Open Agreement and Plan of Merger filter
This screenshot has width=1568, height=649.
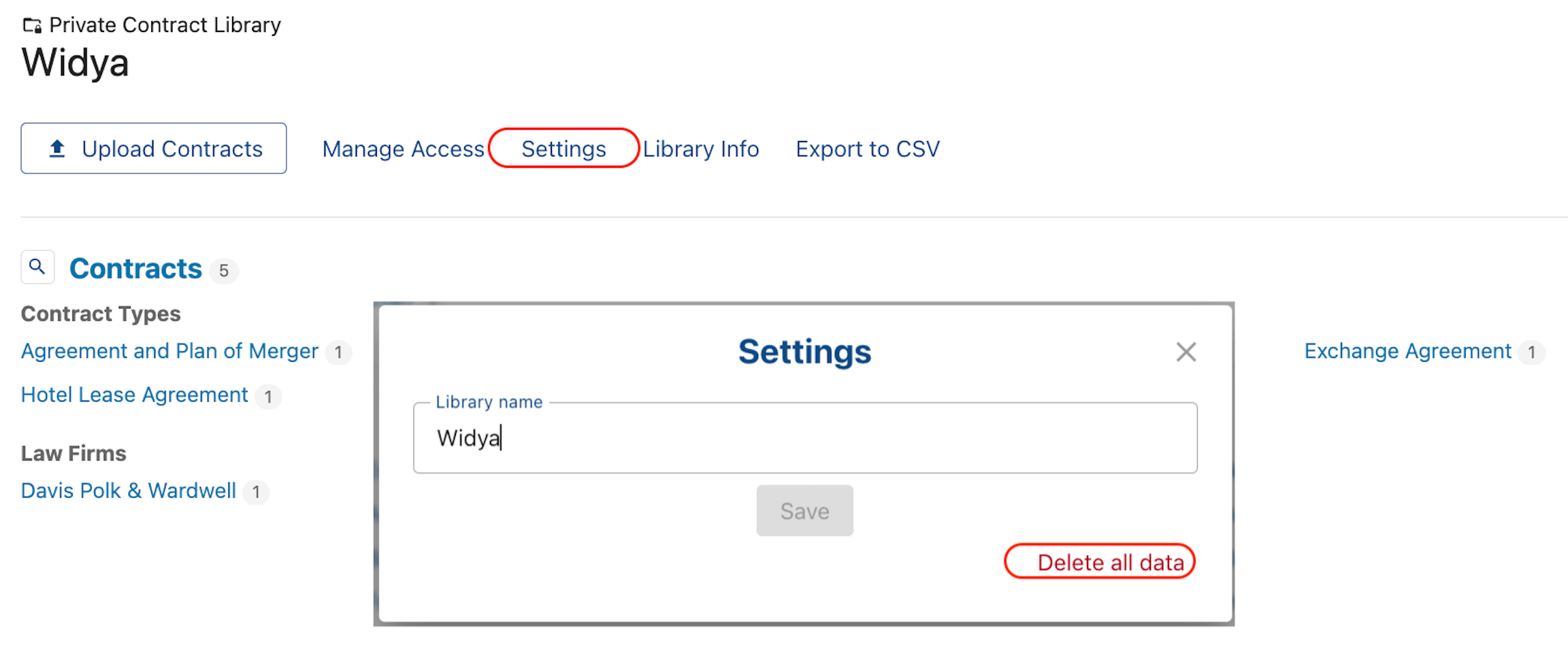tap(169, 351)
